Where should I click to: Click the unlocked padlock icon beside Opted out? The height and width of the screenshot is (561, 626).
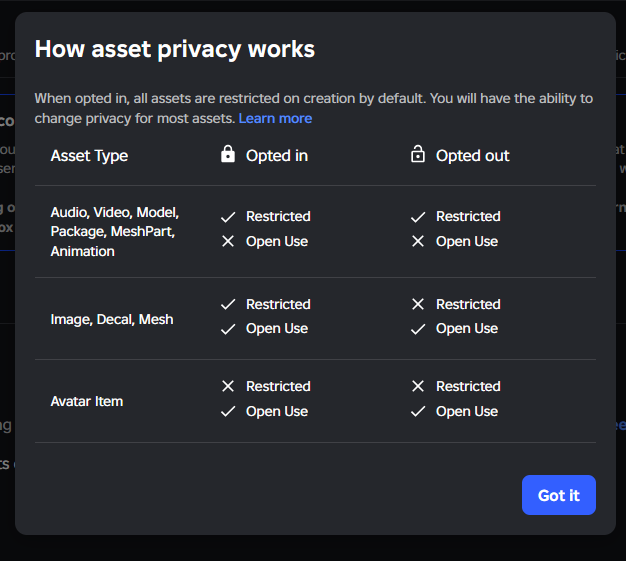(x=418, y=155)
